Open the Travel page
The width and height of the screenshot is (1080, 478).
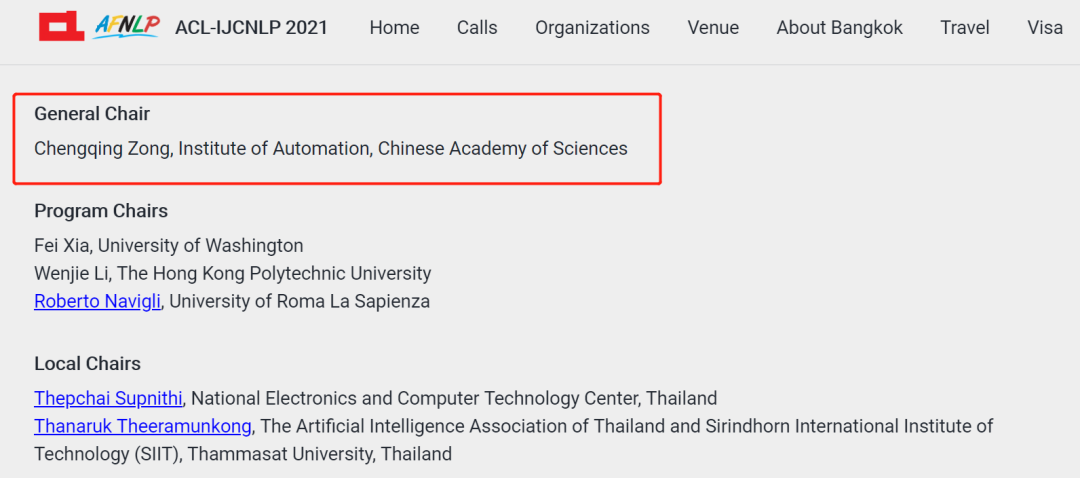click(x=964, y=28)
